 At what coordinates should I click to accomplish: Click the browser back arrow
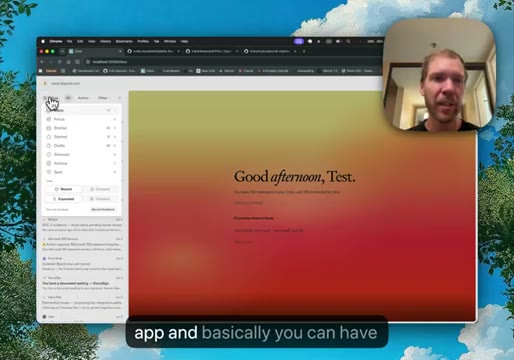coord(42,62)
